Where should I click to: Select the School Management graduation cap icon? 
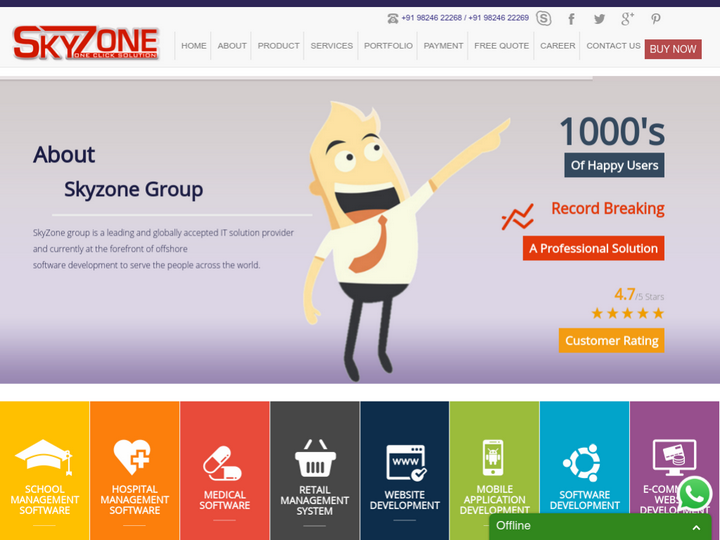tap(44, 458)
